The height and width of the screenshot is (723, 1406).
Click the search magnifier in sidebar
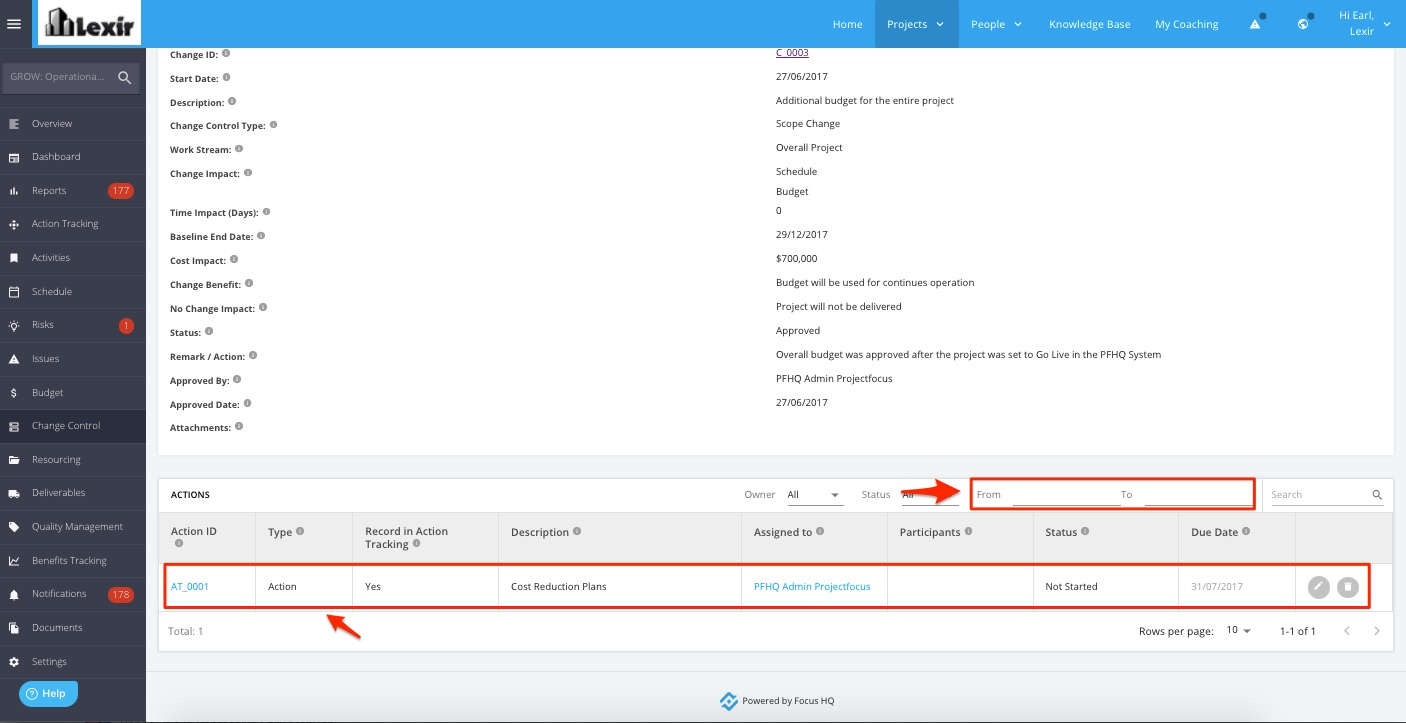tap(124, 77)
